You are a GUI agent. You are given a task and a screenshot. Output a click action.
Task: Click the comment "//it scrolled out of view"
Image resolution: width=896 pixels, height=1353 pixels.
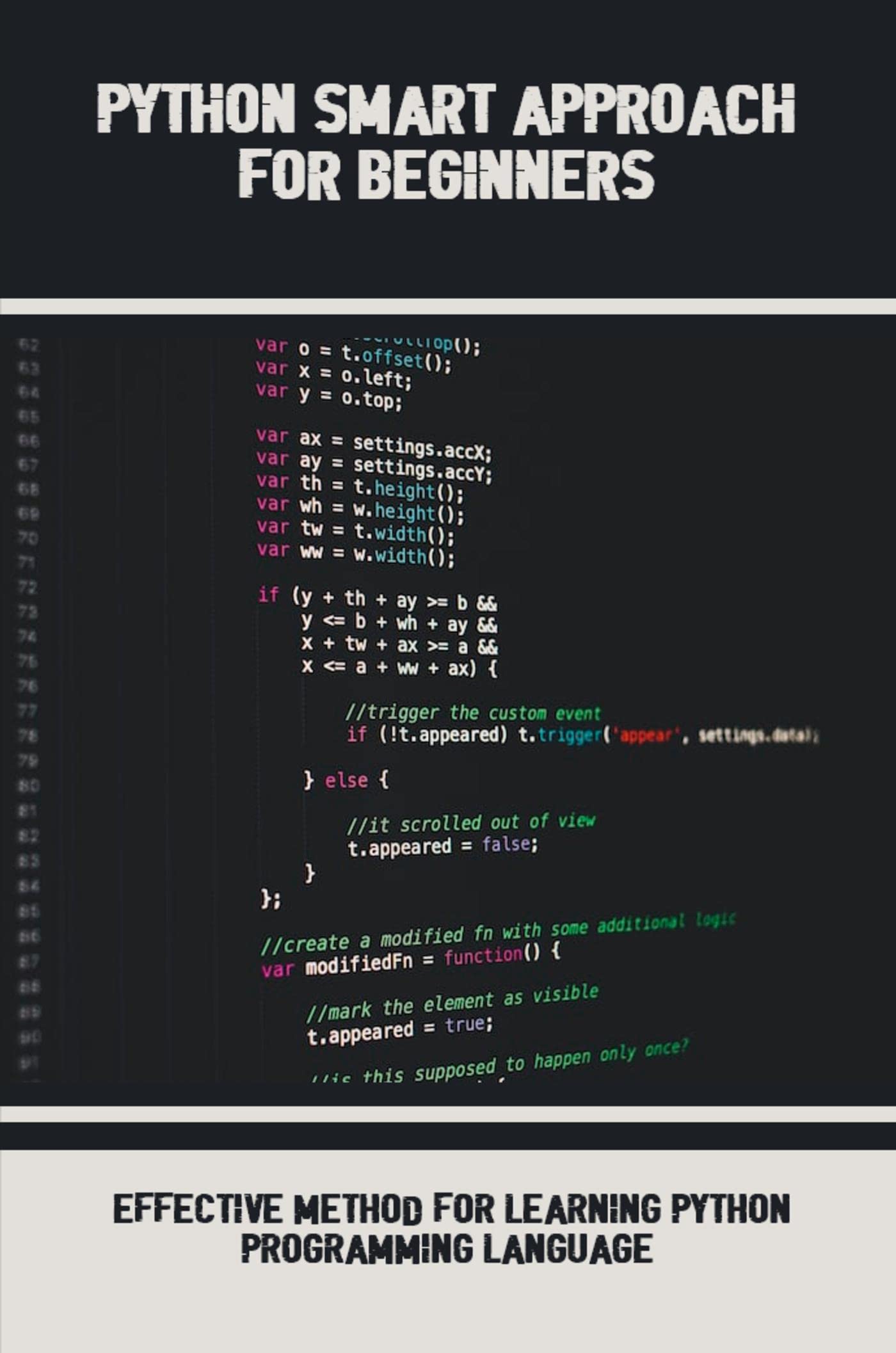pyautogui.click(x=471, y=823)
